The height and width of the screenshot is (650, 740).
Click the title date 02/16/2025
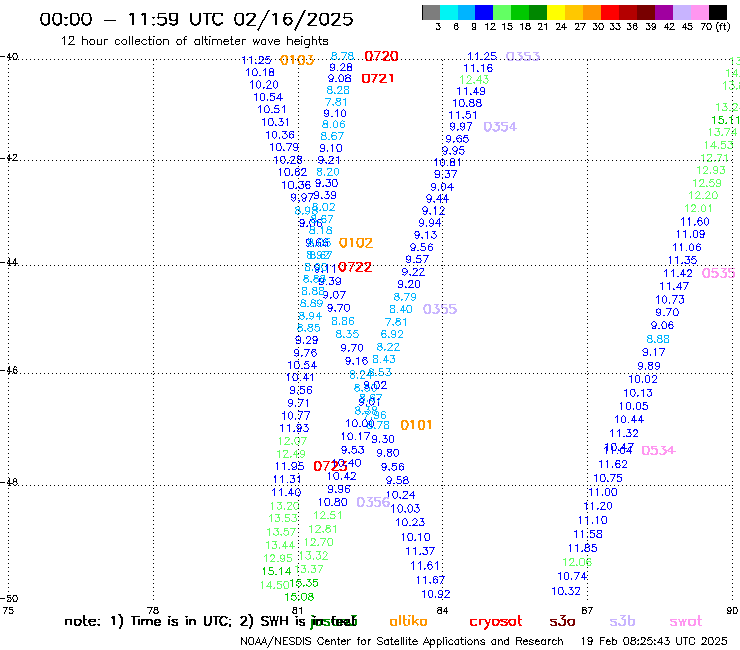coord(293,19)
